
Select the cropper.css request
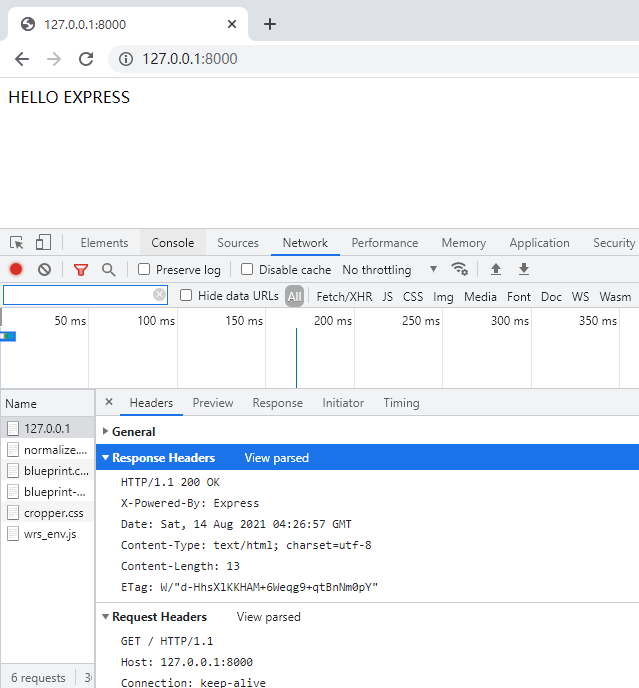click(x=47, y=513)
